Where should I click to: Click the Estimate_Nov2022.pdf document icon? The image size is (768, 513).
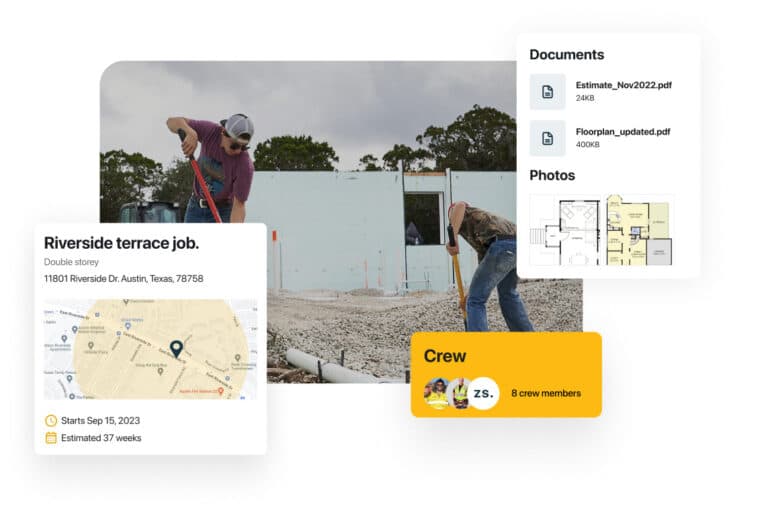(x=548, y=92)
